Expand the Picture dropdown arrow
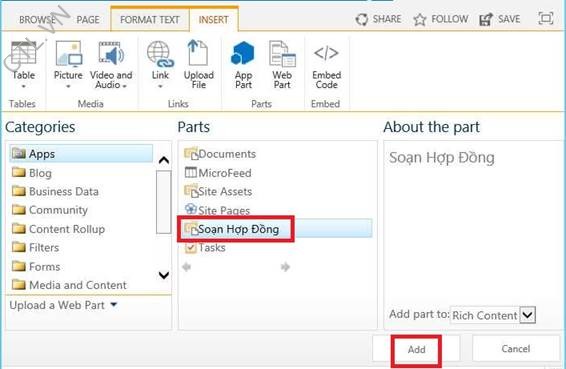566x369 pixels. point(68,86)
